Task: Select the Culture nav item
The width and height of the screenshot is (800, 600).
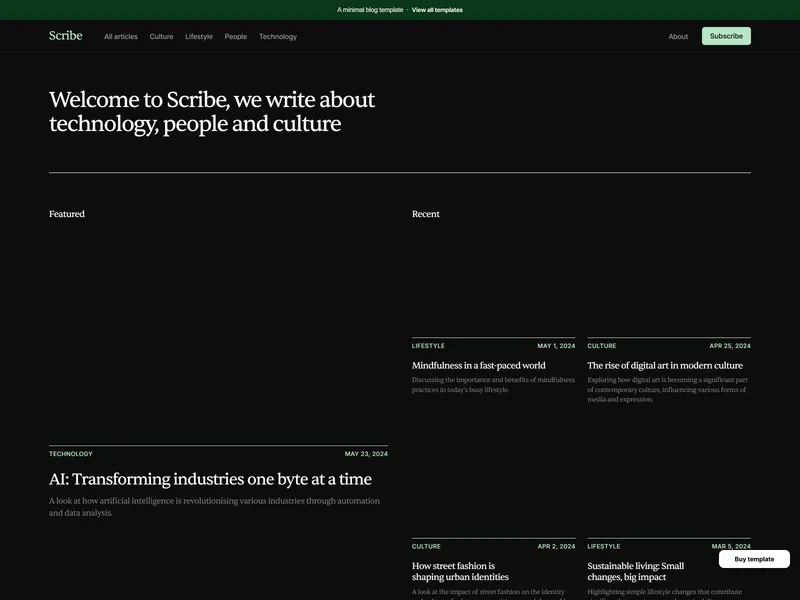Action: point(161,37)
